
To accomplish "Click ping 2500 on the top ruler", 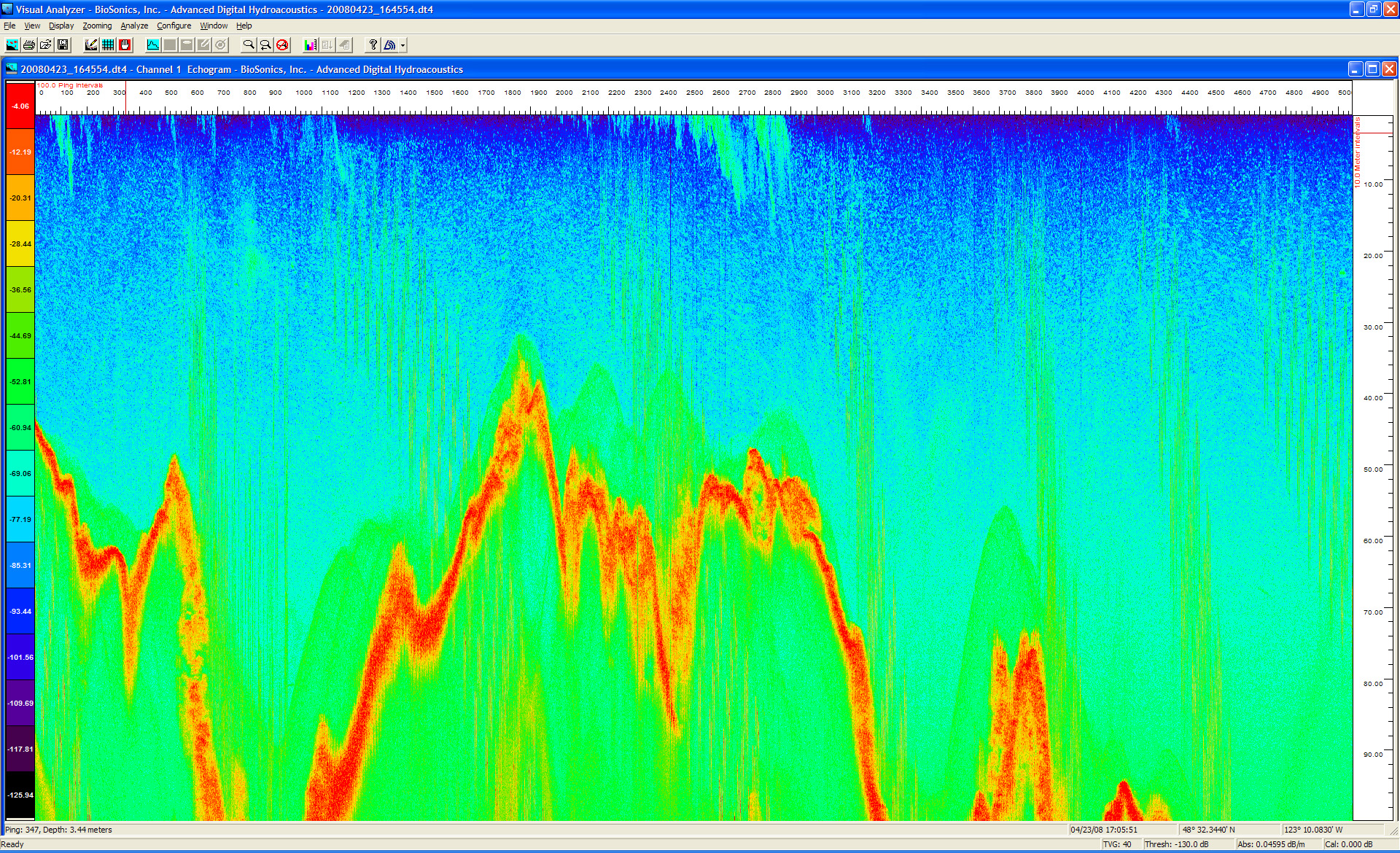I will point(694,93).
